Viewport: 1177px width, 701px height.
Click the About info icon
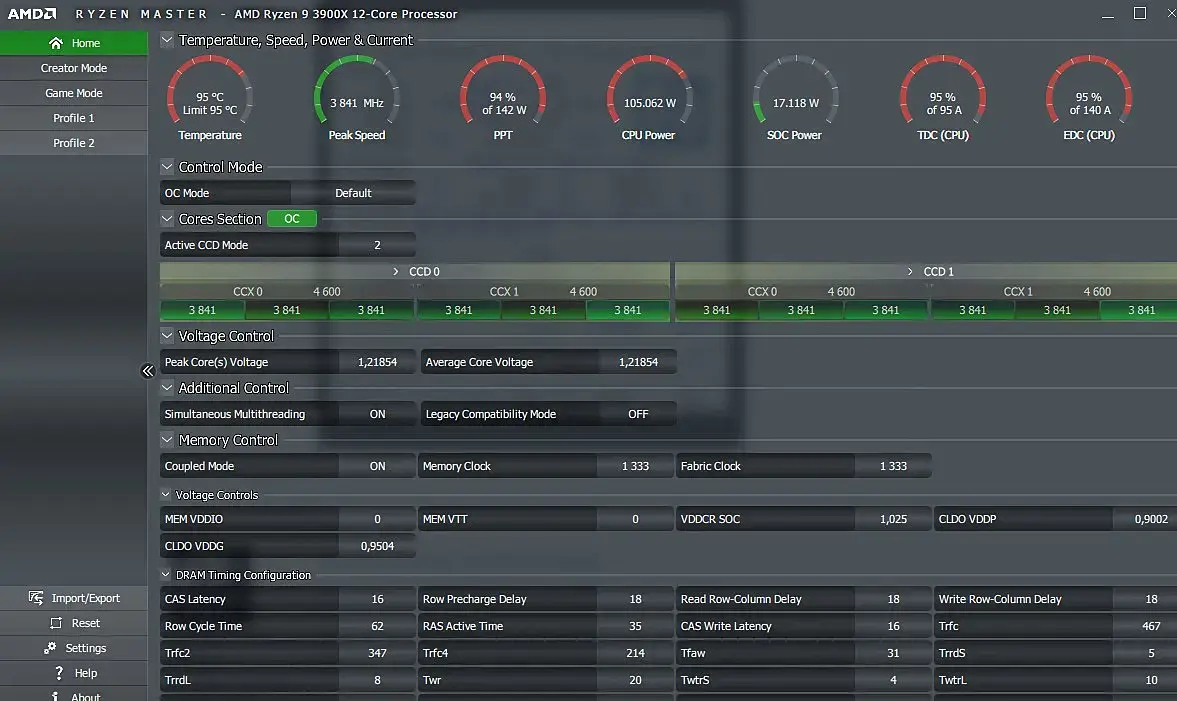55,696
